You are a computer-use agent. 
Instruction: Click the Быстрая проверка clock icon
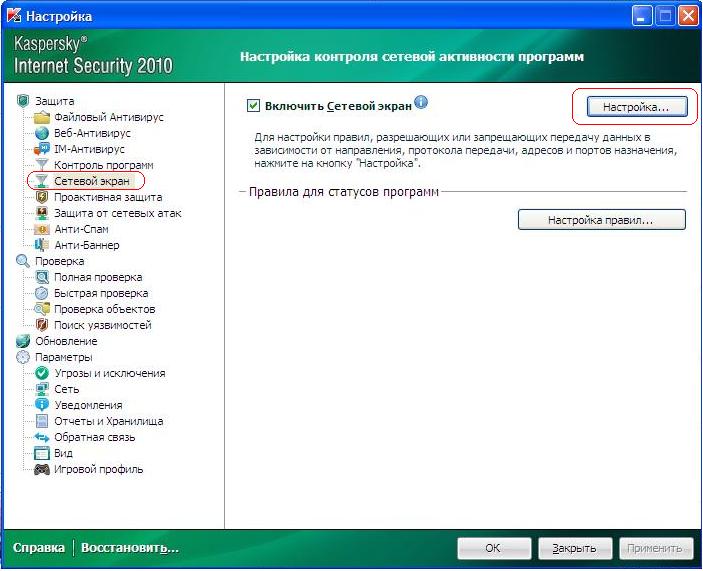pos(42,293)
